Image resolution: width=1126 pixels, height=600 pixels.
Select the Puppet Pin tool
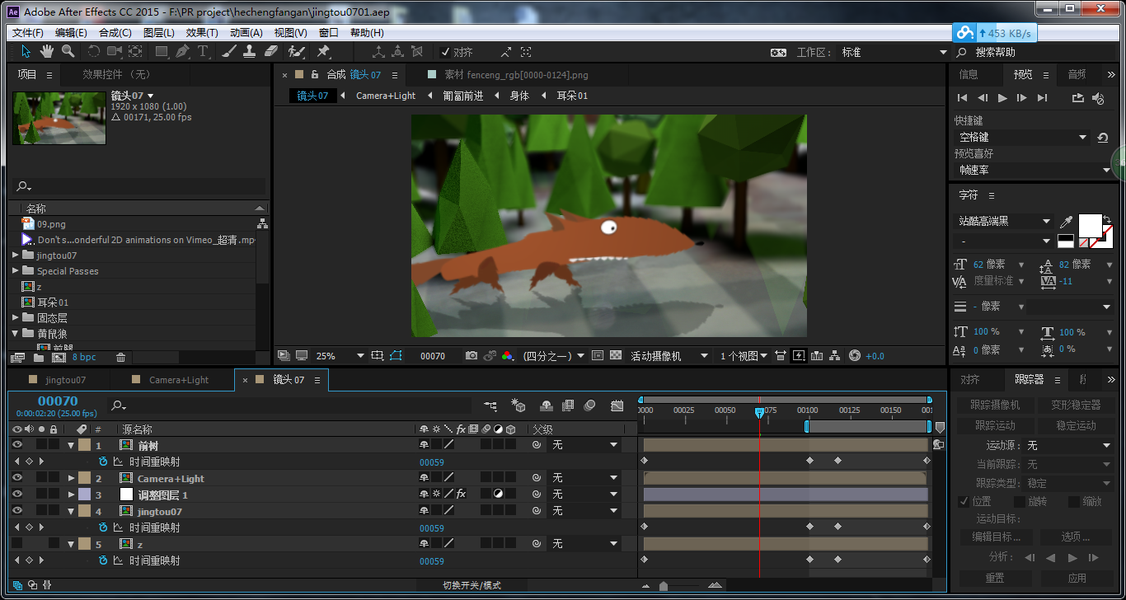click(323, 51)
